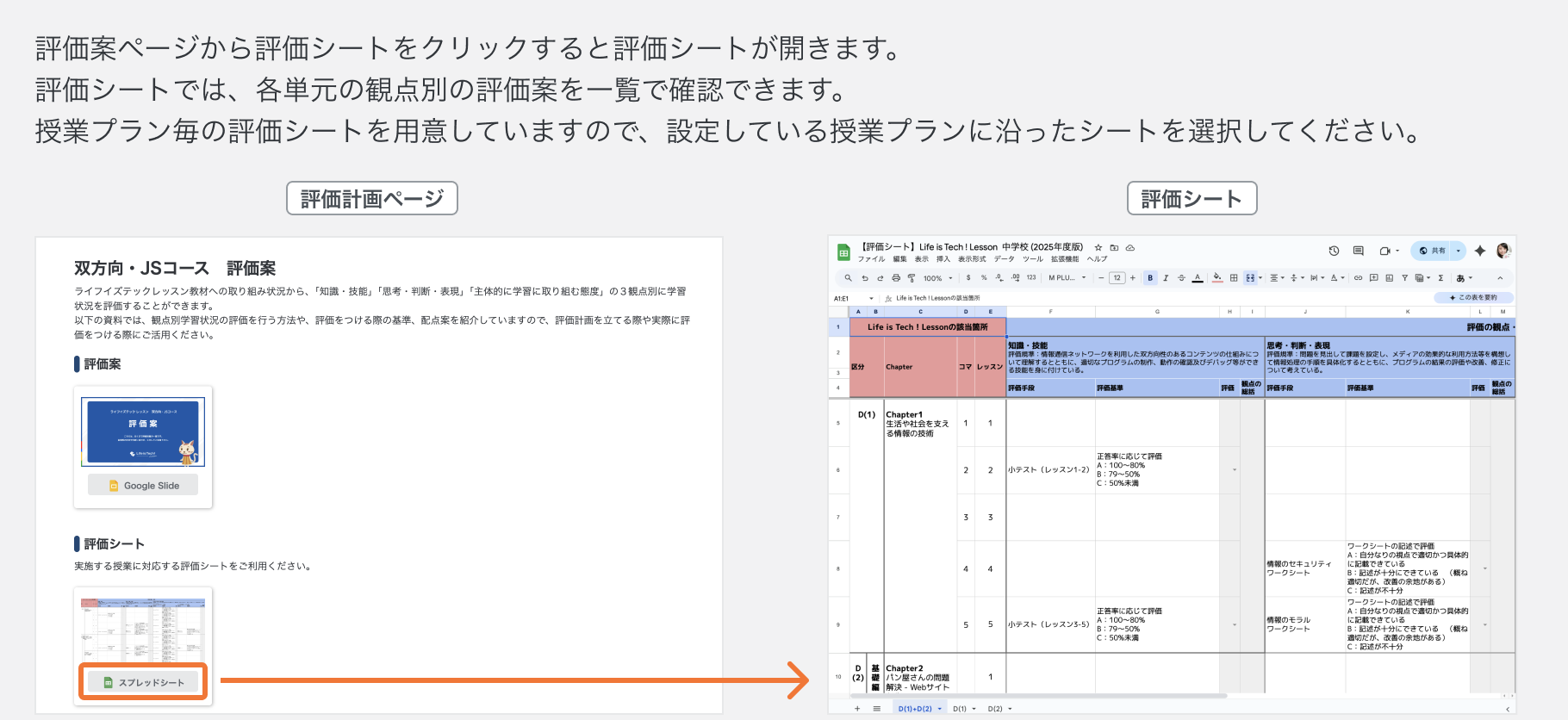Viewport: 1568px width, 720px height.
Task: Select the D(1)+D(2) sheet tab
Action: click(918, 709)
